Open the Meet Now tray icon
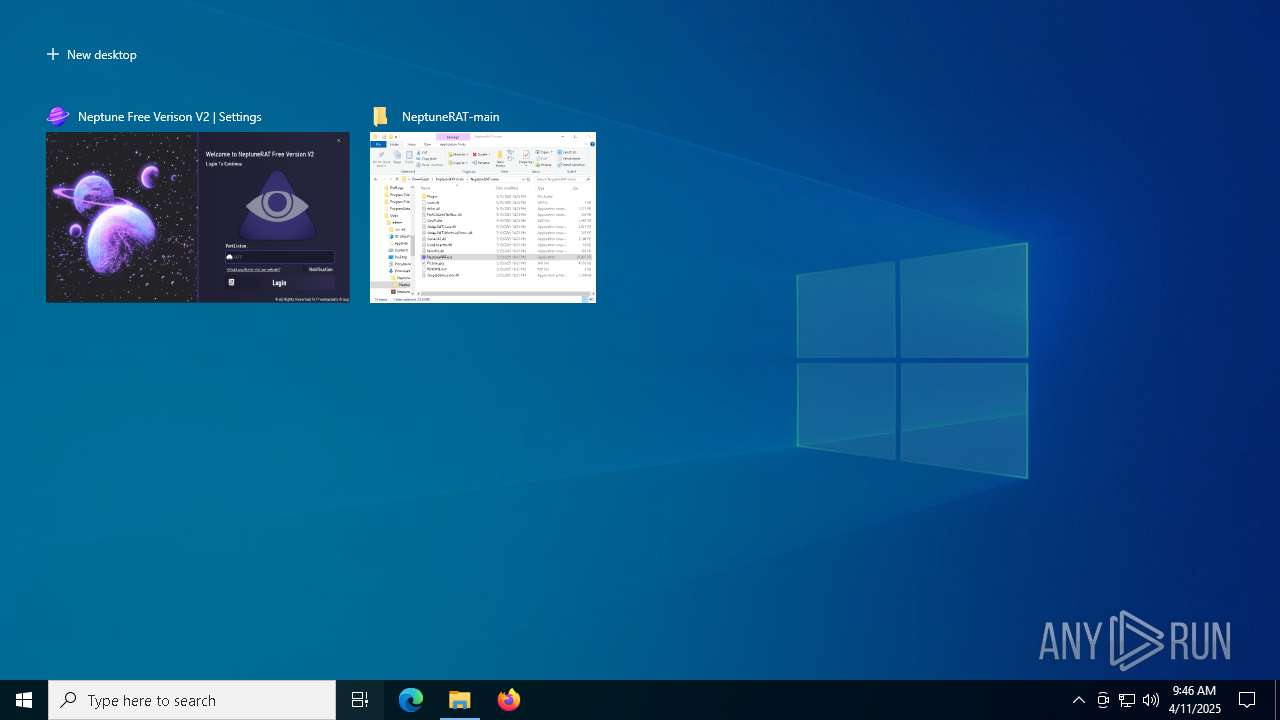The image size is (1280, 720). 1103,700
